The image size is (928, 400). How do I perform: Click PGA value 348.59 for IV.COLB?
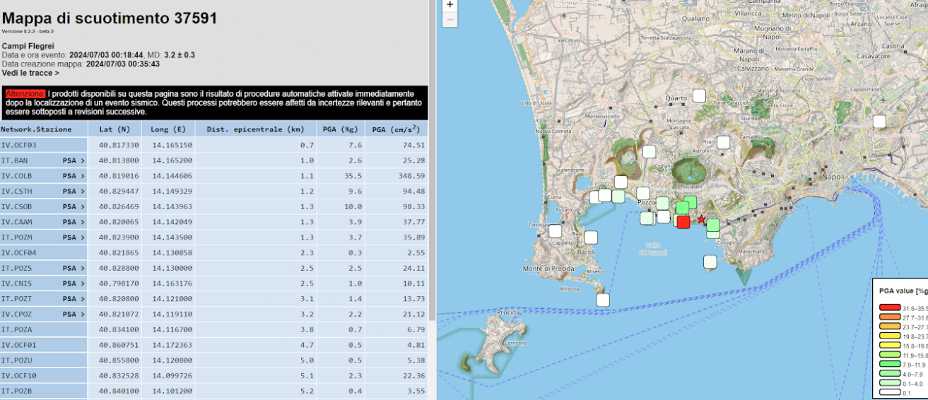412,176
